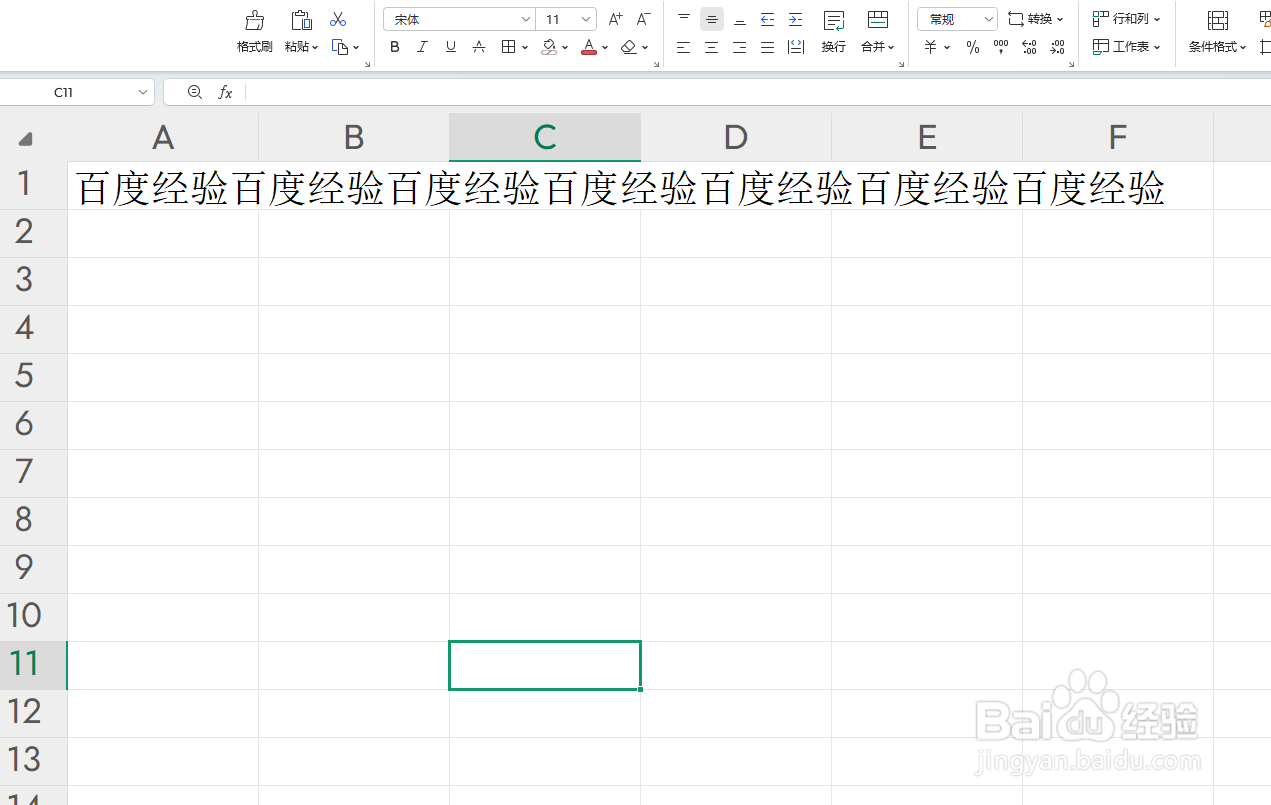This screenshot has height=805, width=1271.
Task: Click the merge cells (合并) button
Action: point(876,32)
